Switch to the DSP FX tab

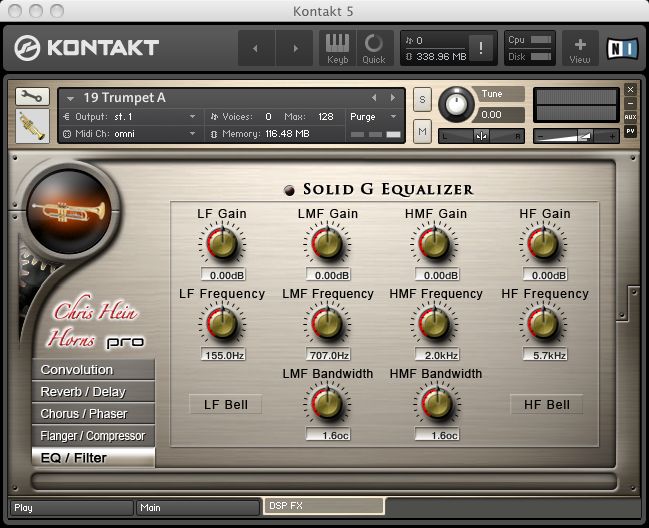tap(324, 506)
